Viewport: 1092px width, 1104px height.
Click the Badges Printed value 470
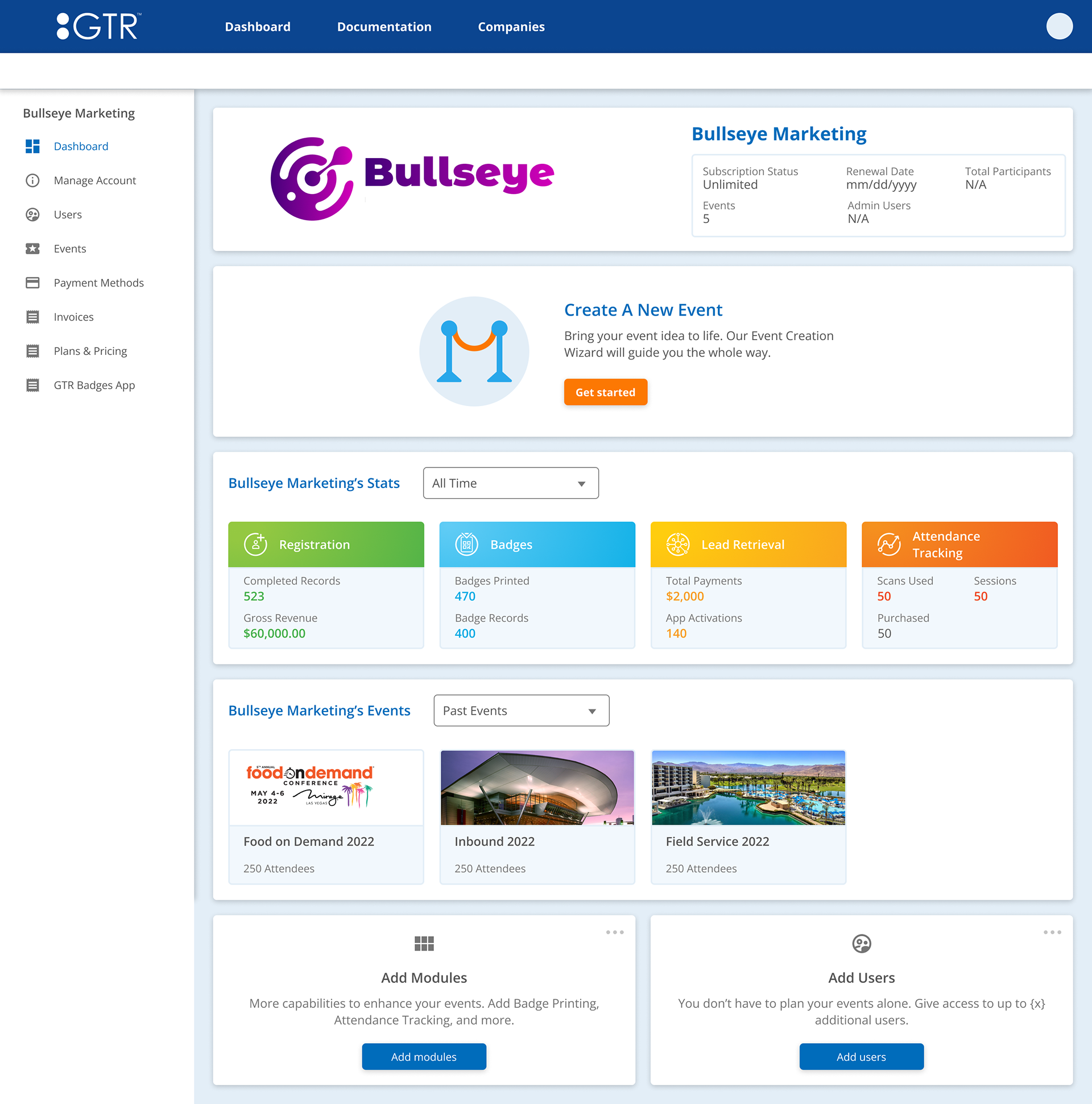tap(465, 596)
